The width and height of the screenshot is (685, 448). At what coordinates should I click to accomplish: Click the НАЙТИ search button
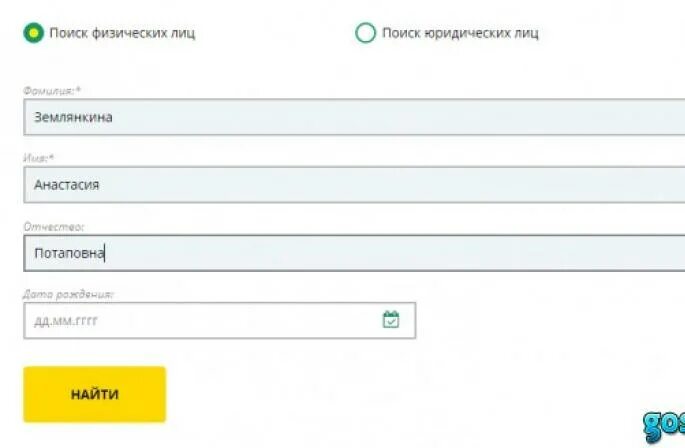click(95, 394)
